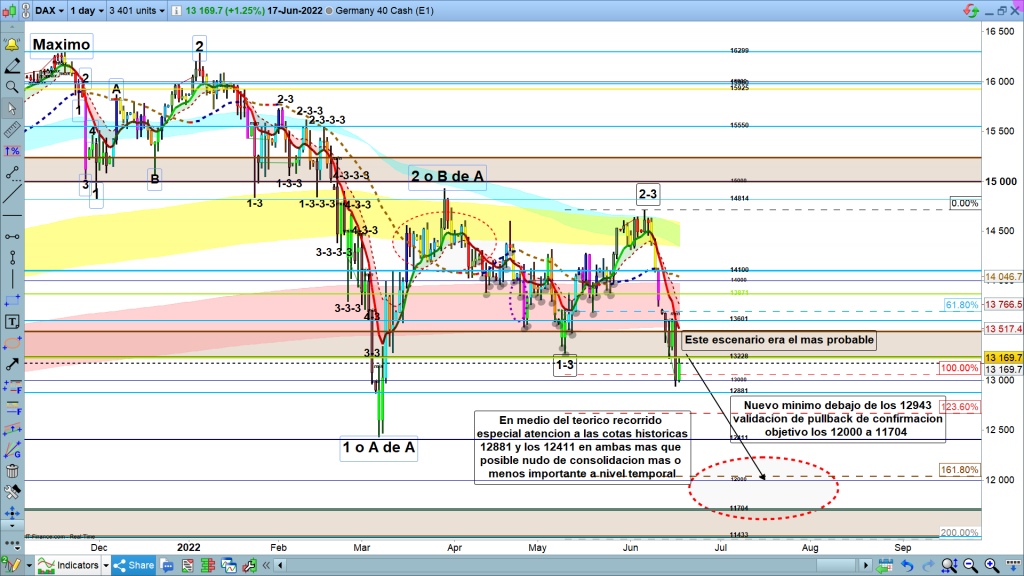
Task: Click the Share button
Action: pos(133,565)
